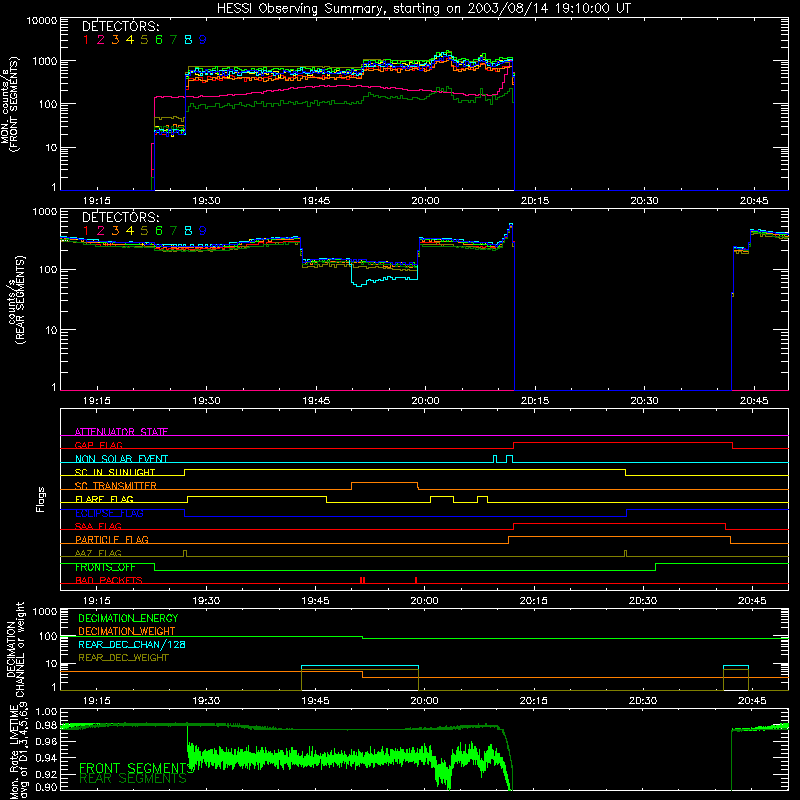Viewport: 800px width, 800px height.
Task: Click the SC_IN_SUNLIGHT flag label
Action: [x=115, y=472]
